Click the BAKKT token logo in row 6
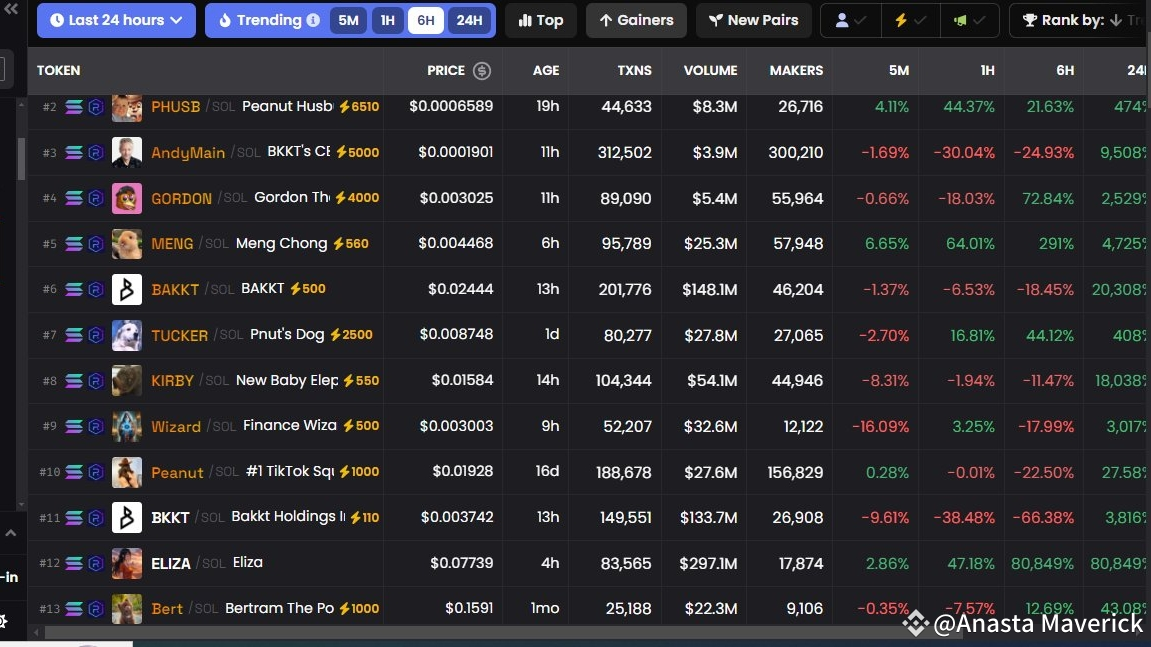Screen dimensions: 1151x647 (127, 289)
